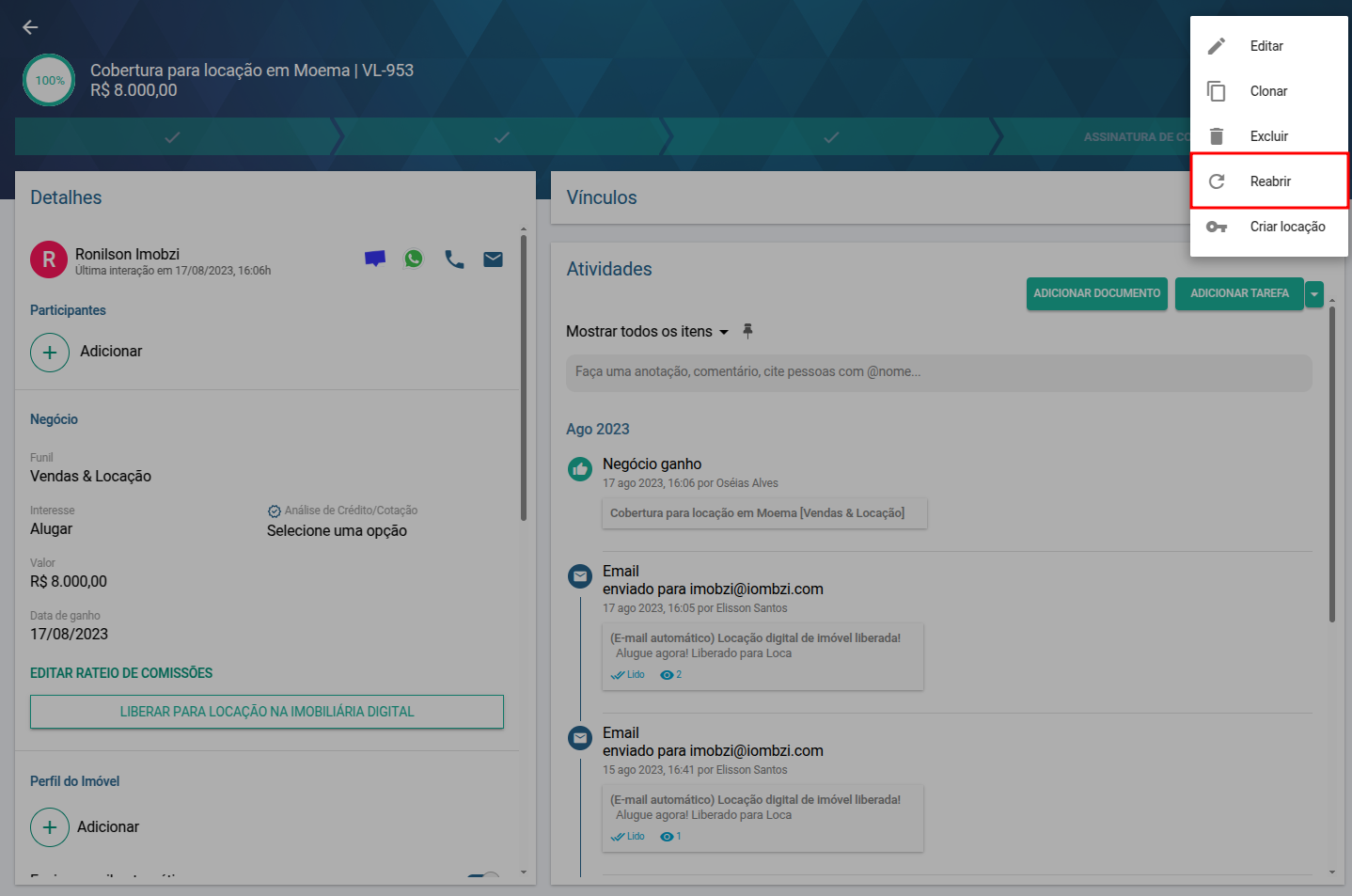Choose Clonar from the menu

[1269, 91]
